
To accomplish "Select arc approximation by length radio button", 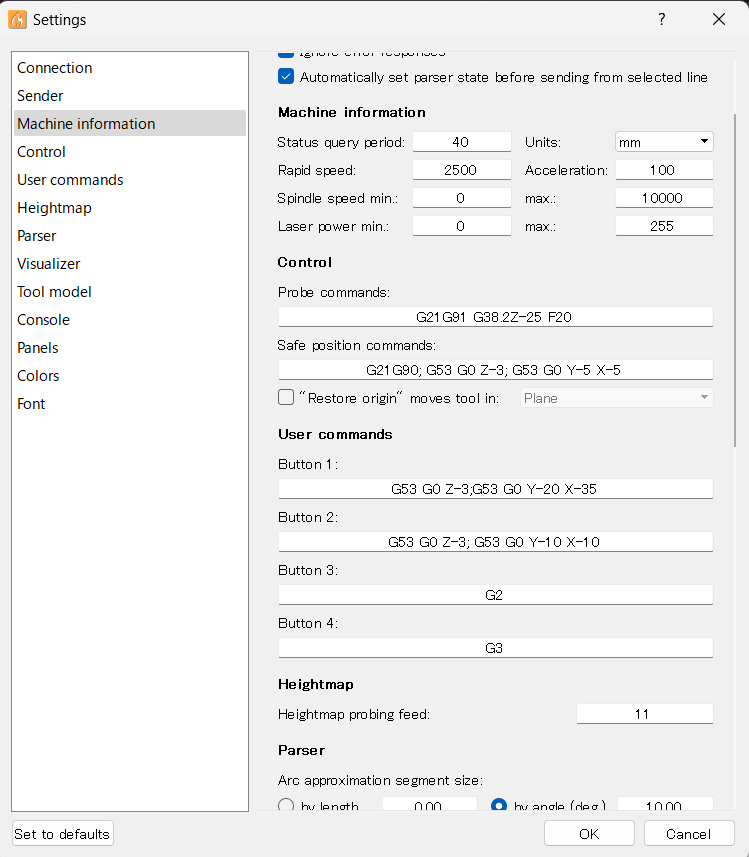I will click(x=286, y=806).
